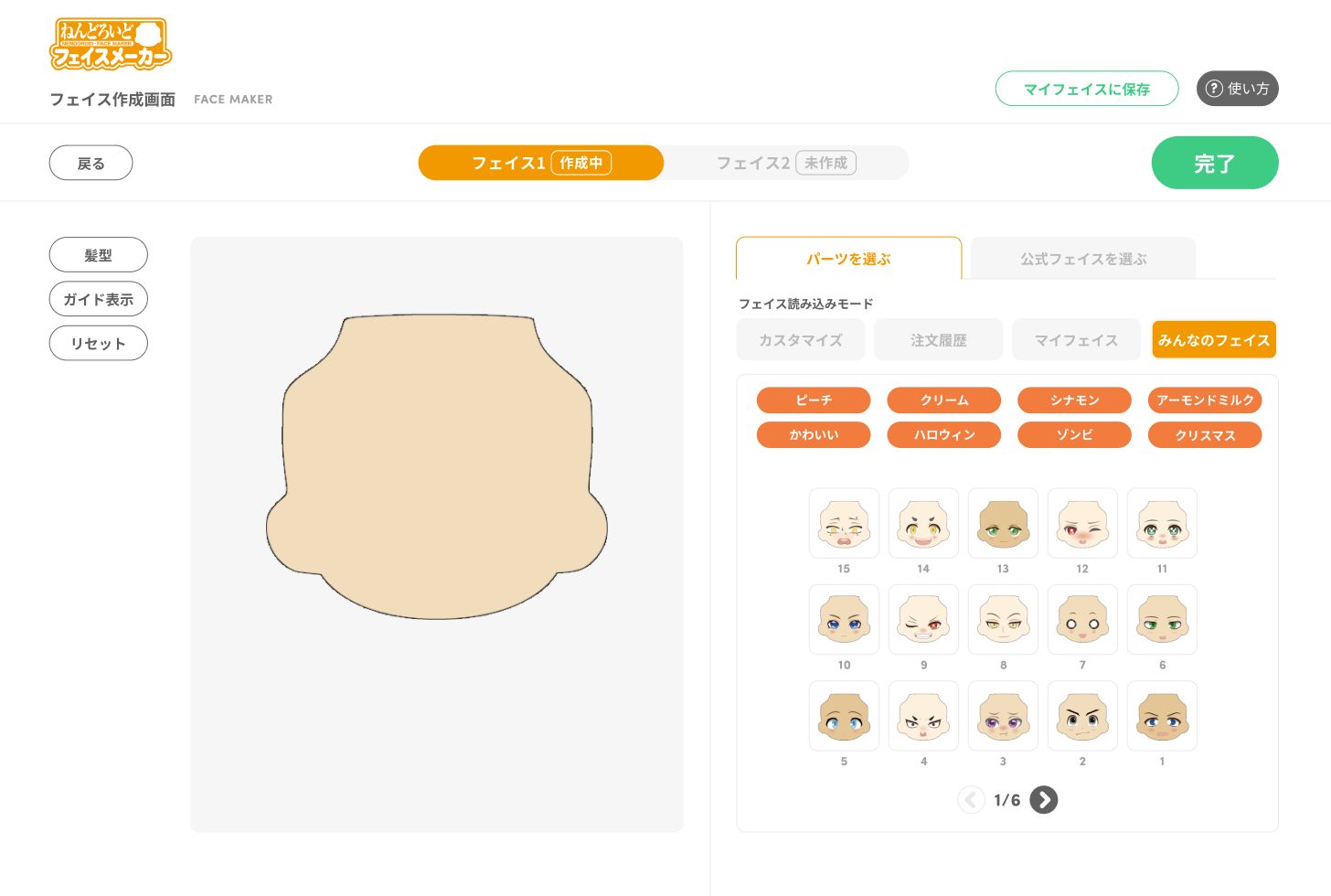1331x896 pixels.
Task: Choose the angry-eyebrows face number 2
Action: pos(1082,716)
